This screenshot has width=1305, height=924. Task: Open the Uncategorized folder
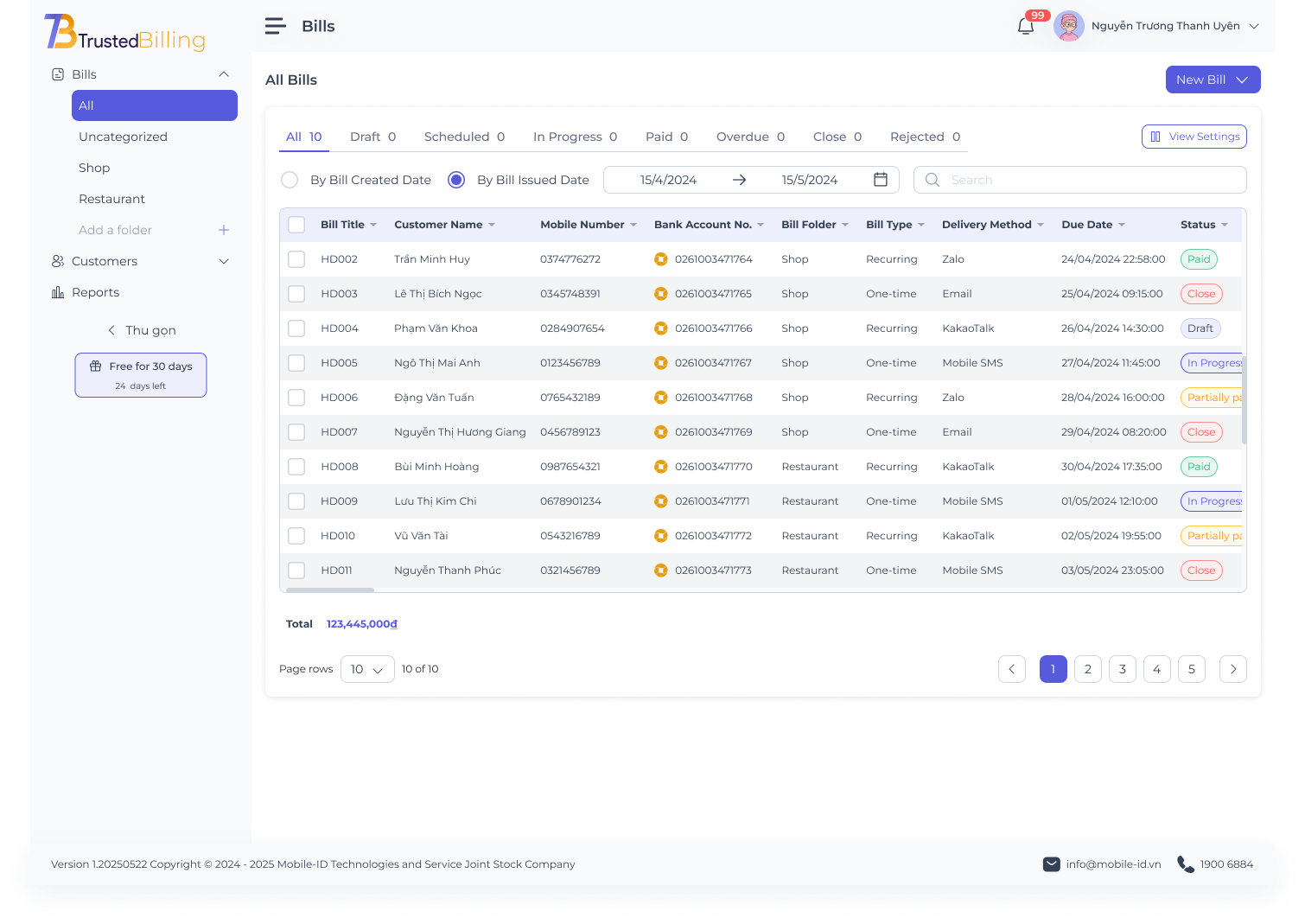tap(155, 137)
